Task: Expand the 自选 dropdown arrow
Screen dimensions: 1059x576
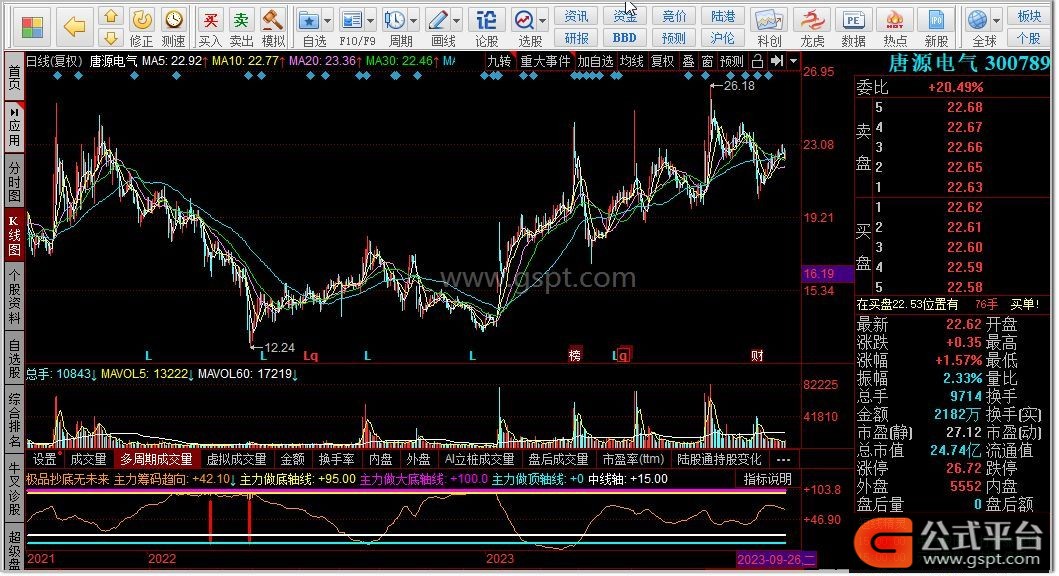Action: tap(328, 21)
